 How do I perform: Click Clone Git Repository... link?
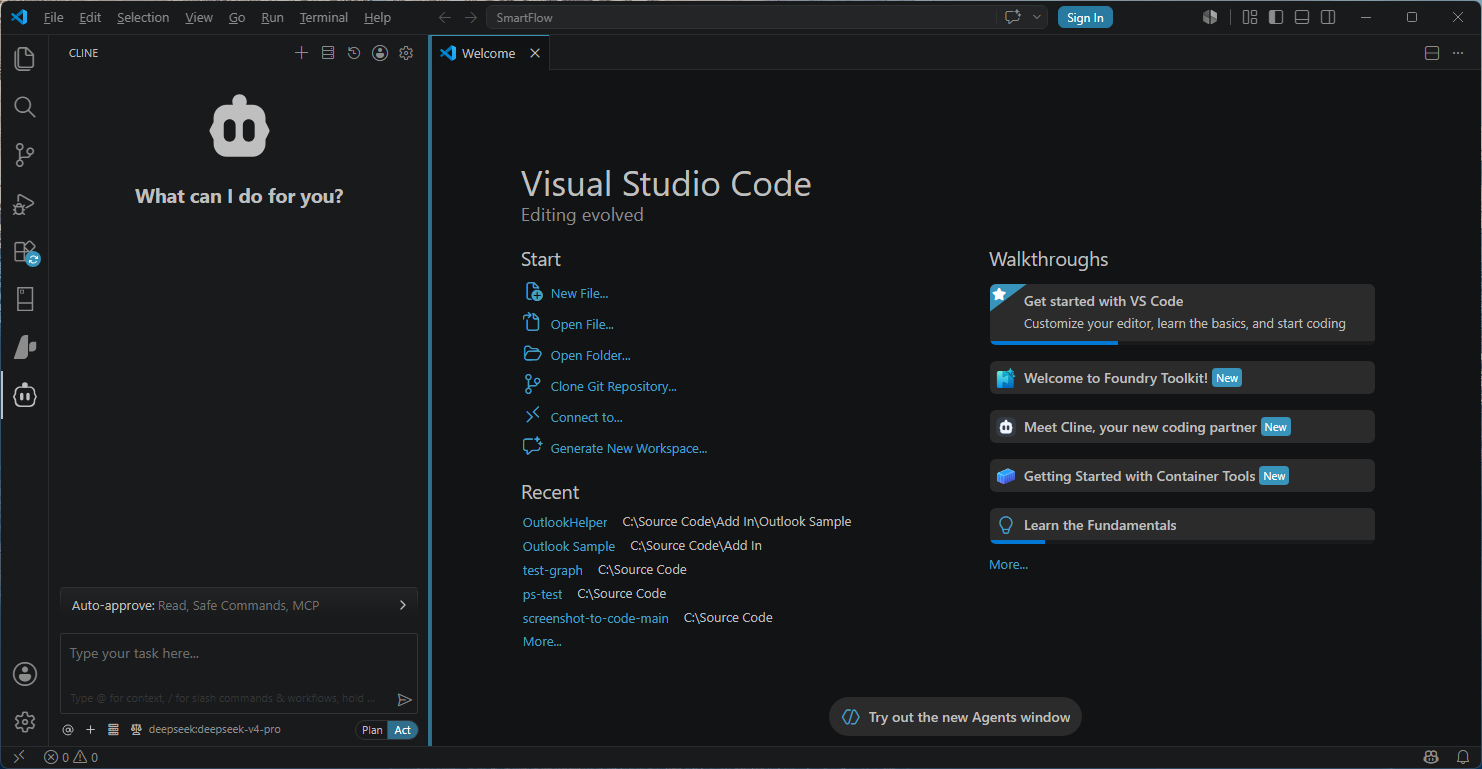pyautogui.click(x=613, y=386)
